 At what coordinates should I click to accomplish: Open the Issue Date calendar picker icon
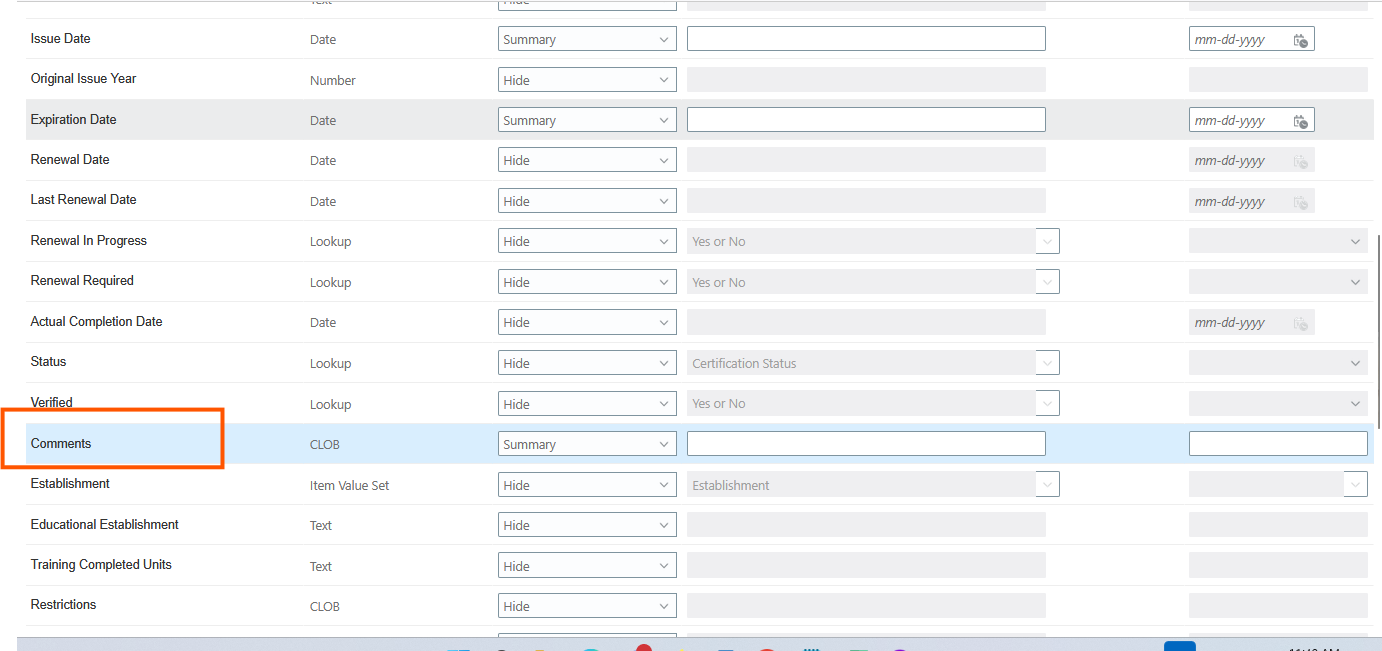(1300, 40)
